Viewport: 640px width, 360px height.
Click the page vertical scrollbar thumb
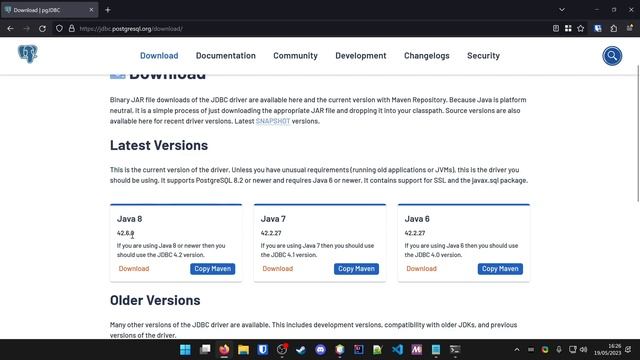638,133
